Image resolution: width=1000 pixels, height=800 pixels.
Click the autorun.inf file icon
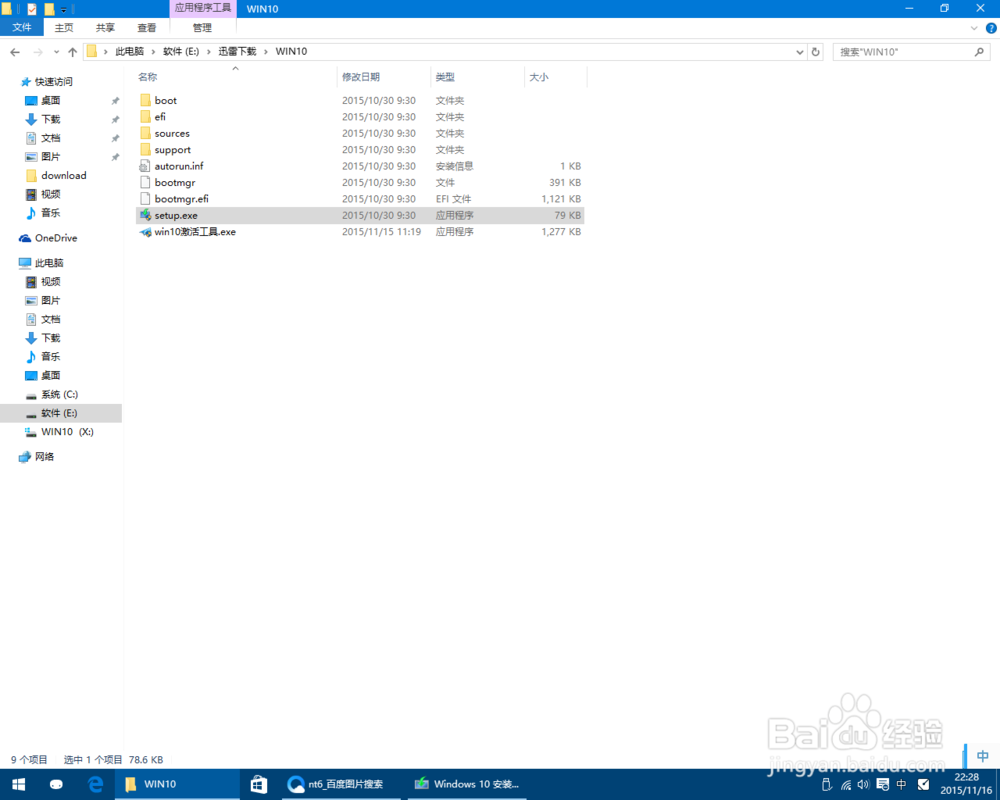pyautogui.click(x=145, y=166)
